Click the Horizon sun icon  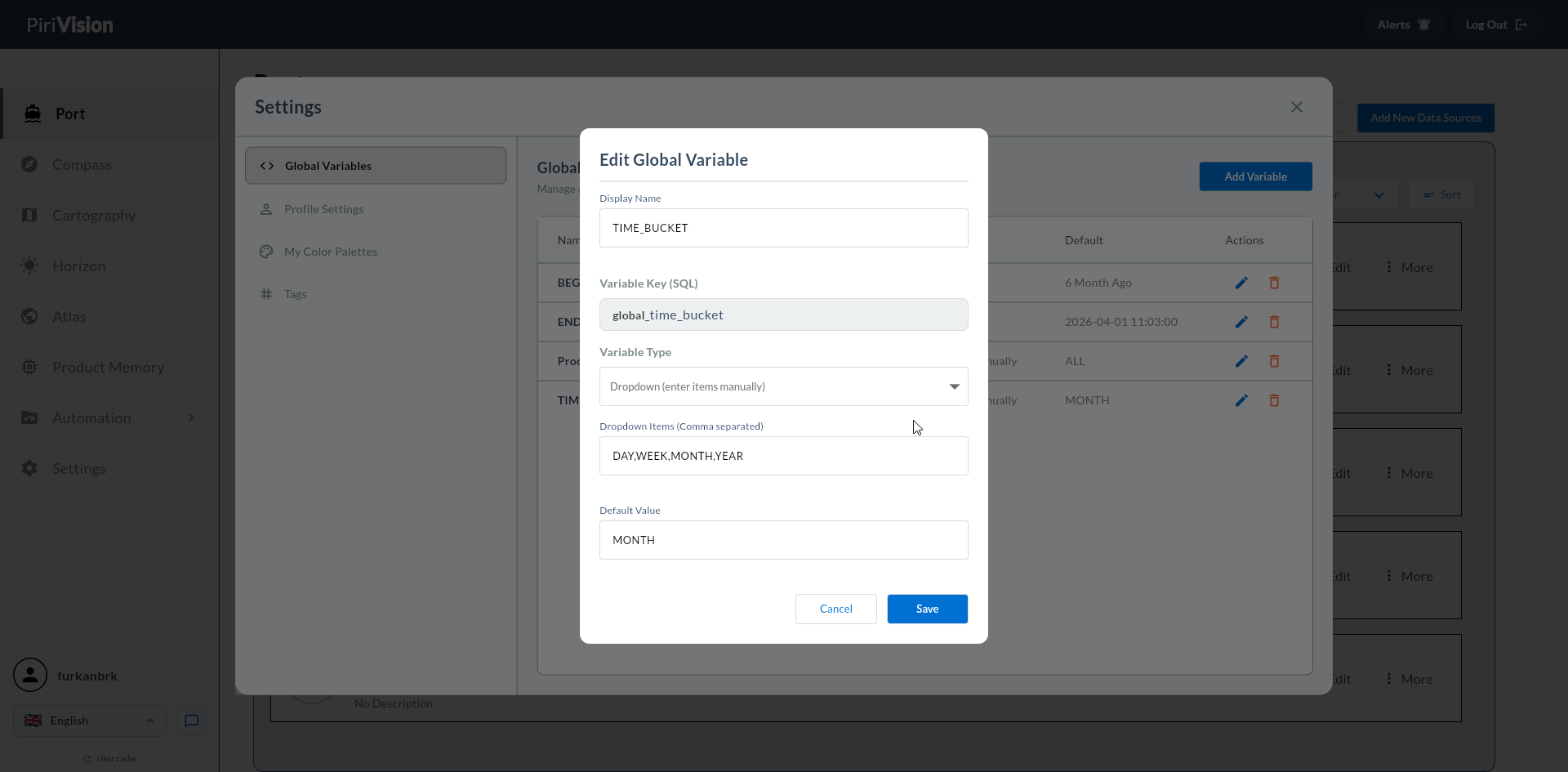click(29, 266)
